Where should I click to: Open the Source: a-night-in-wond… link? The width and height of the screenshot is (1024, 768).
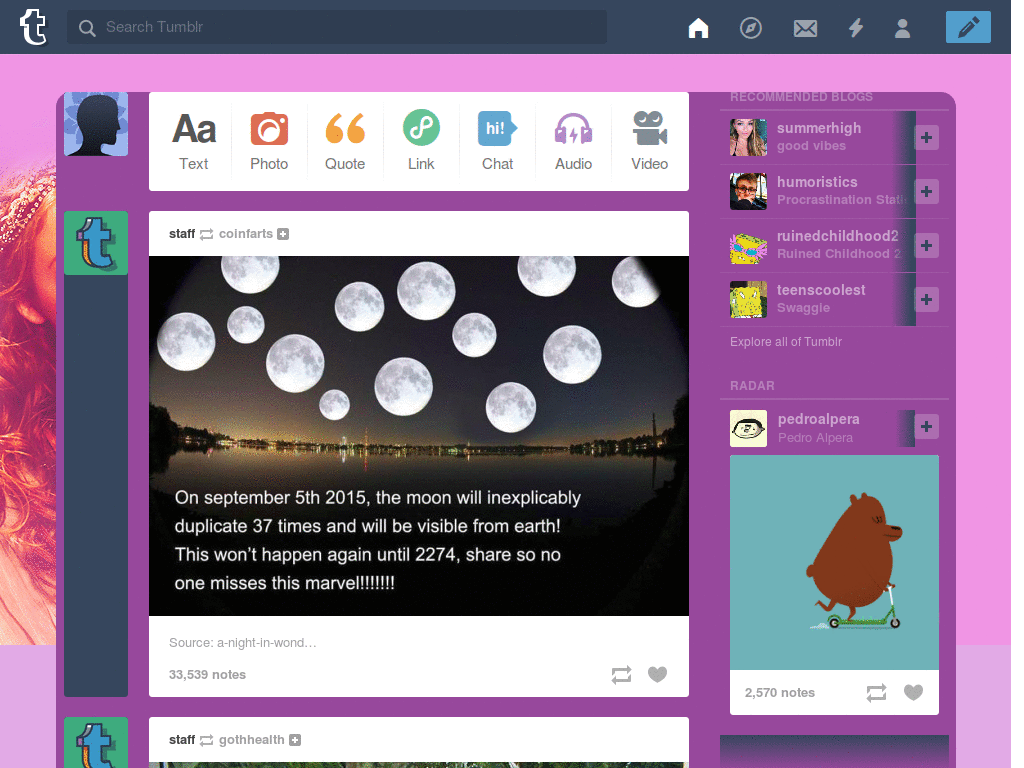point(242,643)
